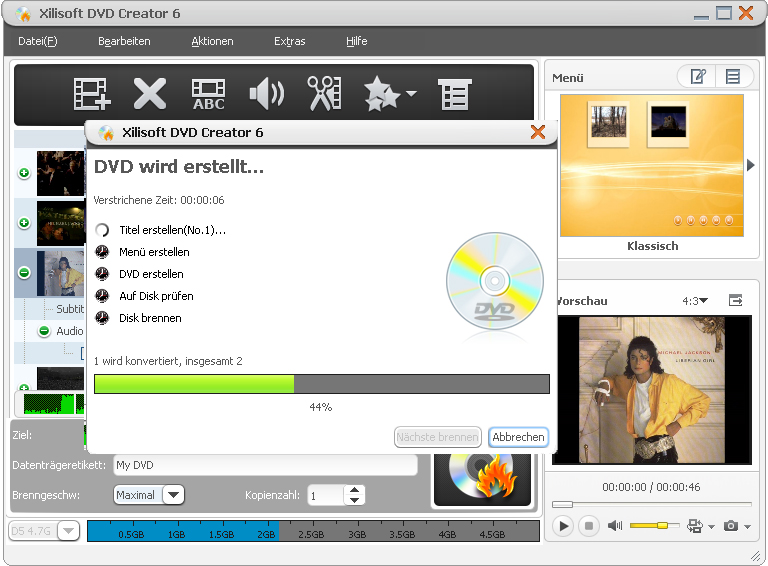Select the Klassisch menu template preview
This screenshot has width=768, height=566.
click(x=652, y=165)
